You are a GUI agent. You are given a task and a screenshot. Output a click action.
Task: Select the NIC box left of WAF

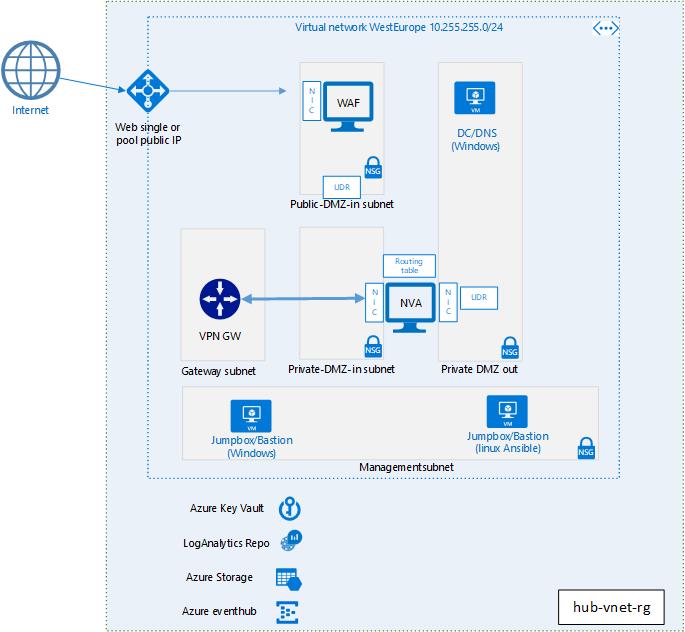point(312,101)
